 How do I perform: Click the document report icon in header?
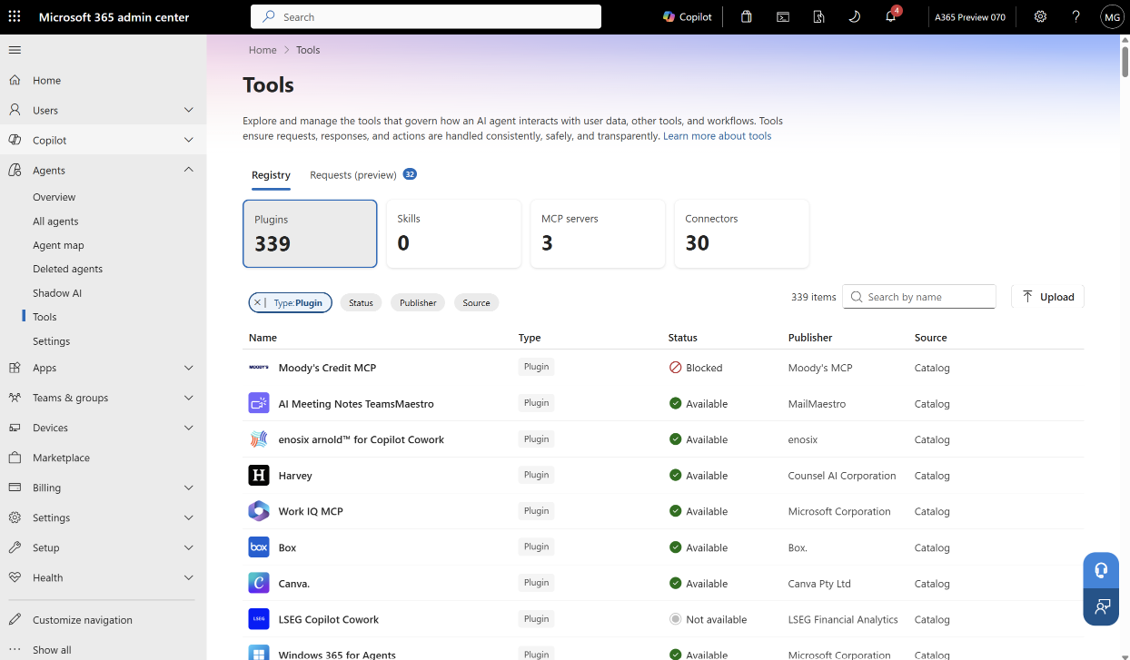point(819,17)
